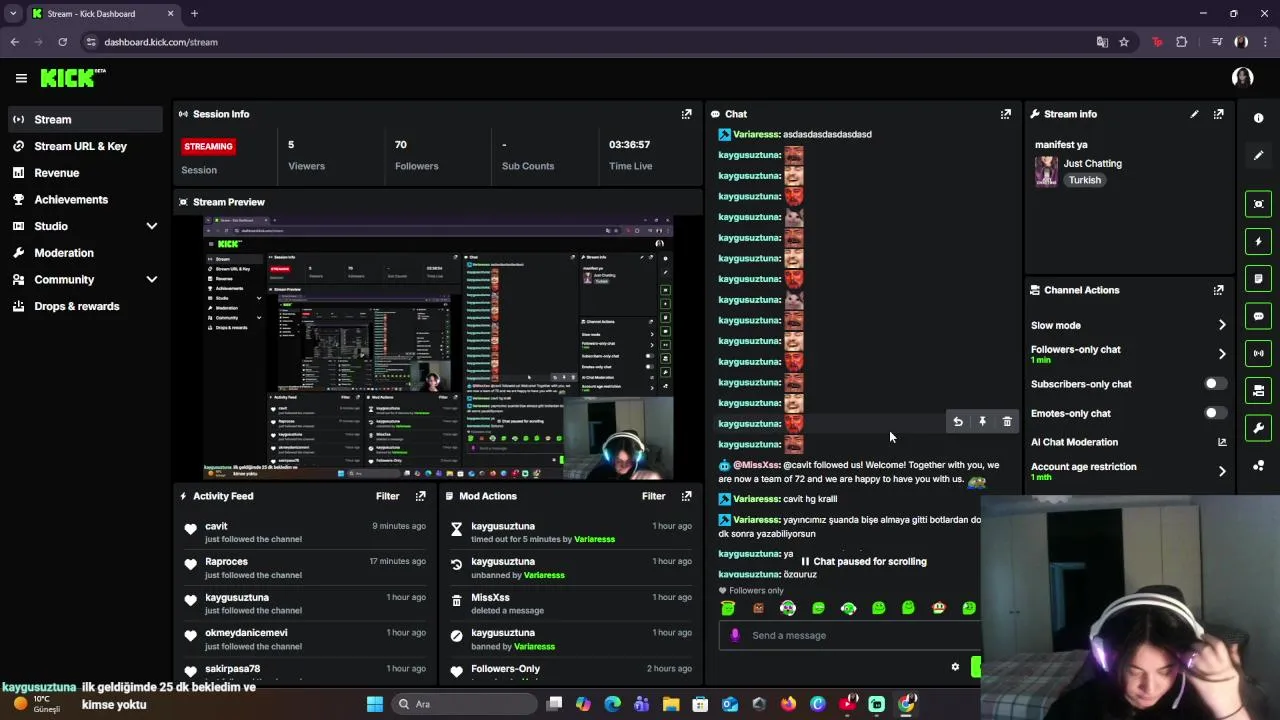This screenshot has width=1280, height=720.
Task: Open the hamburger menu beside Kick logo
Action: click(21, 78)
